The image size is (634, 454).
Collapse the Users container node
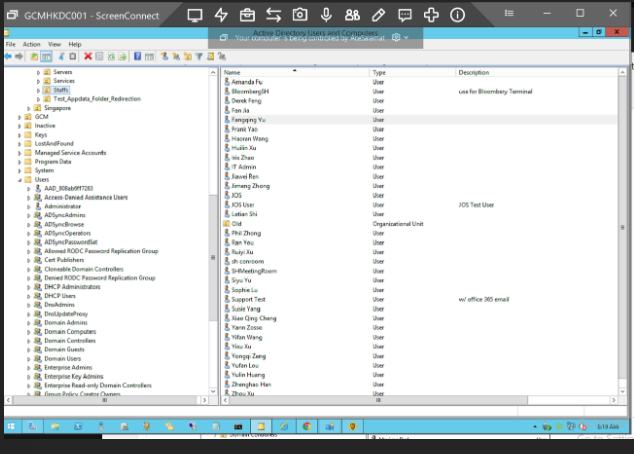tap(19, 180)
